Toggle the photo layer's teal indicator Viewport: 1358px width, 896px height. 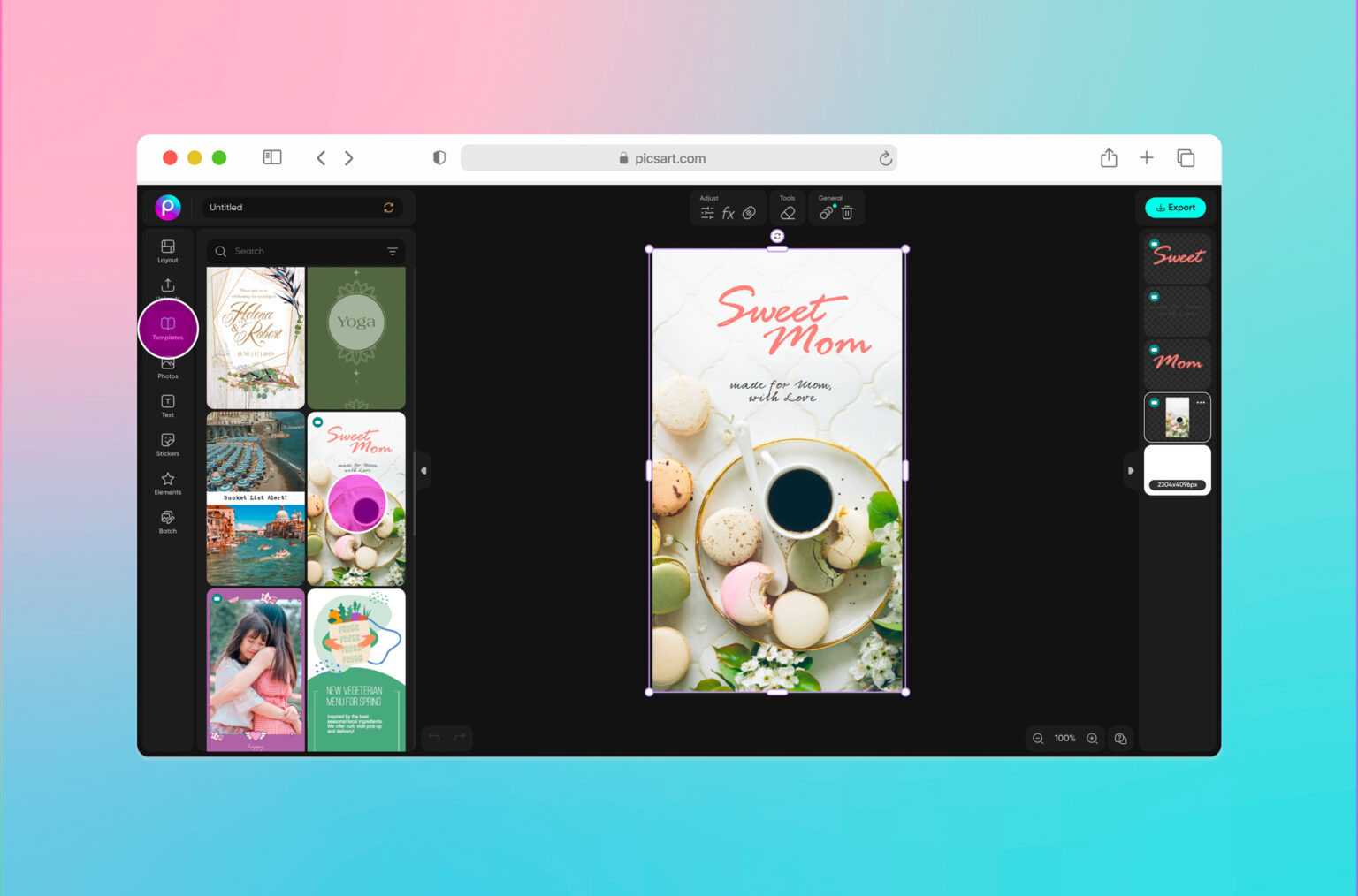point(1154,402)
